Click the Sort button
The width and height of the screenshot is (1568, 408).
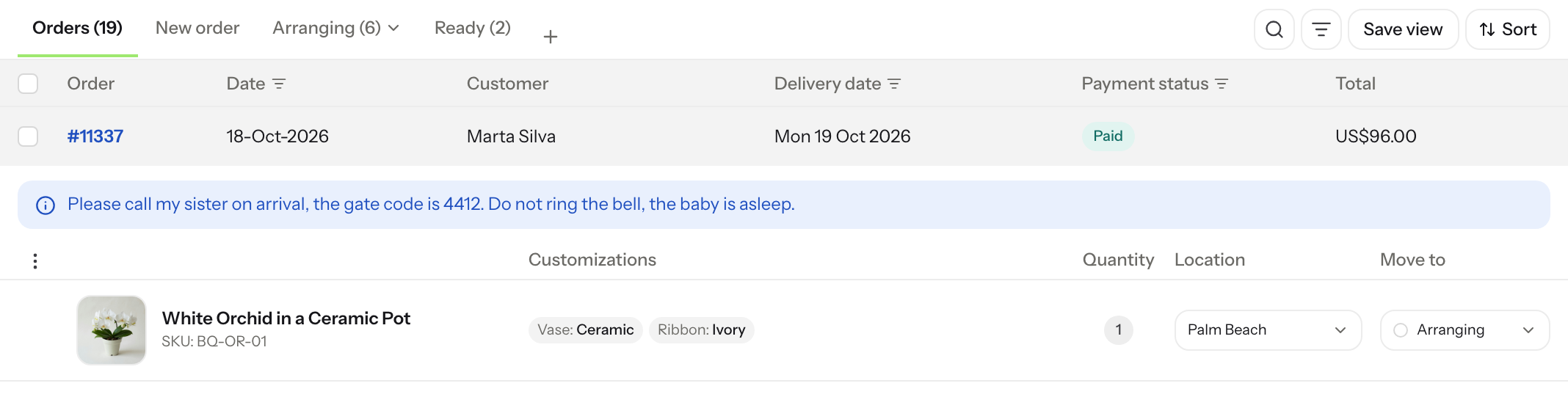pos(1507,29)
